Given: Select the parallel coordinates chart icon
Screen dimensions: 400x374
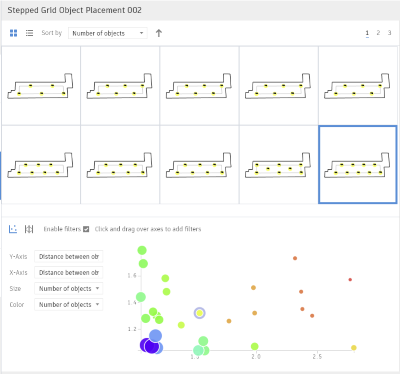Looking at the screenshot, I should [x=29, y=229].
